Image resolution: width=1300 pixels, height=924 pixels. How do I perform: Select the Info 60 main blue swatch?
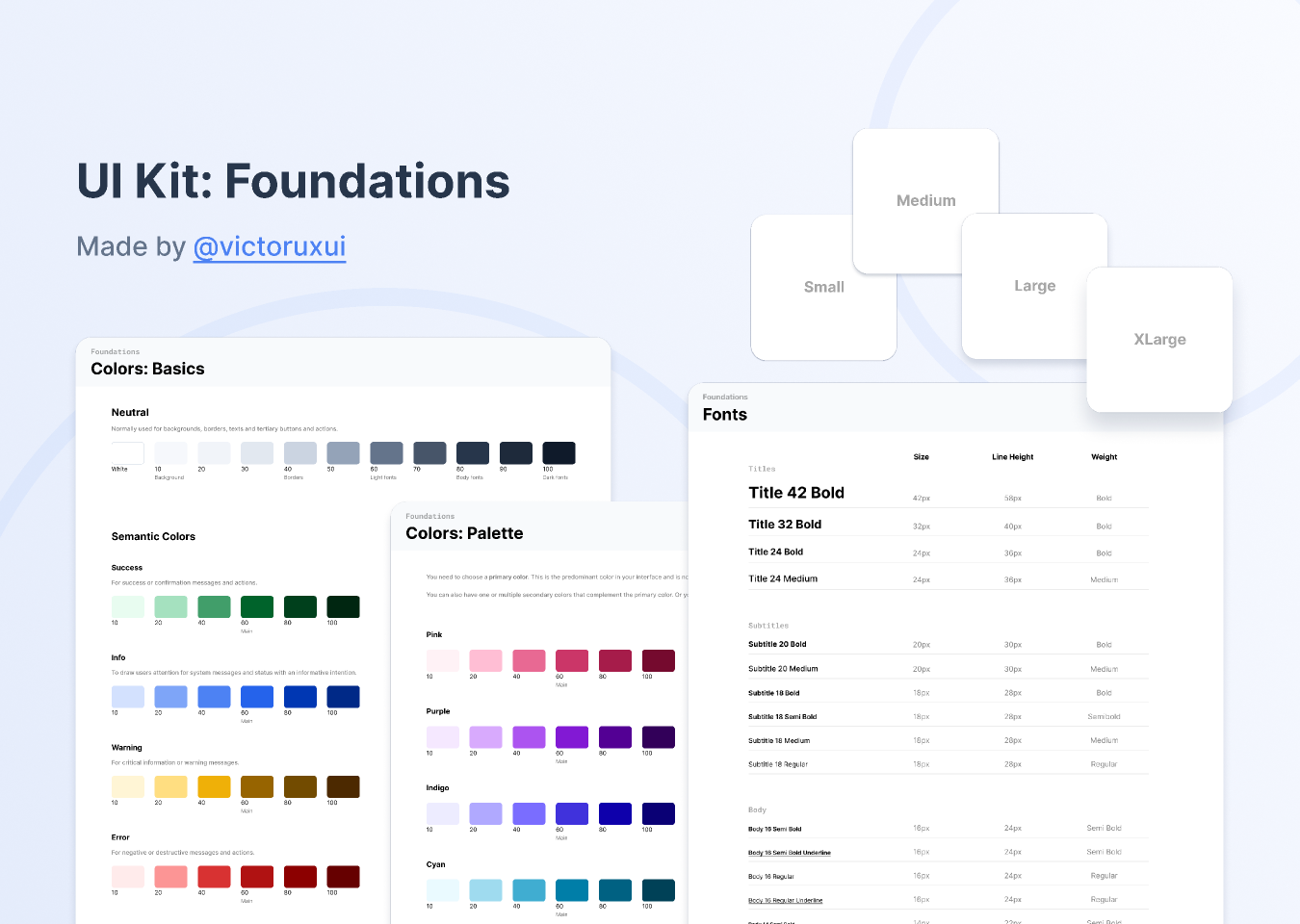click(x=257, y=697)
